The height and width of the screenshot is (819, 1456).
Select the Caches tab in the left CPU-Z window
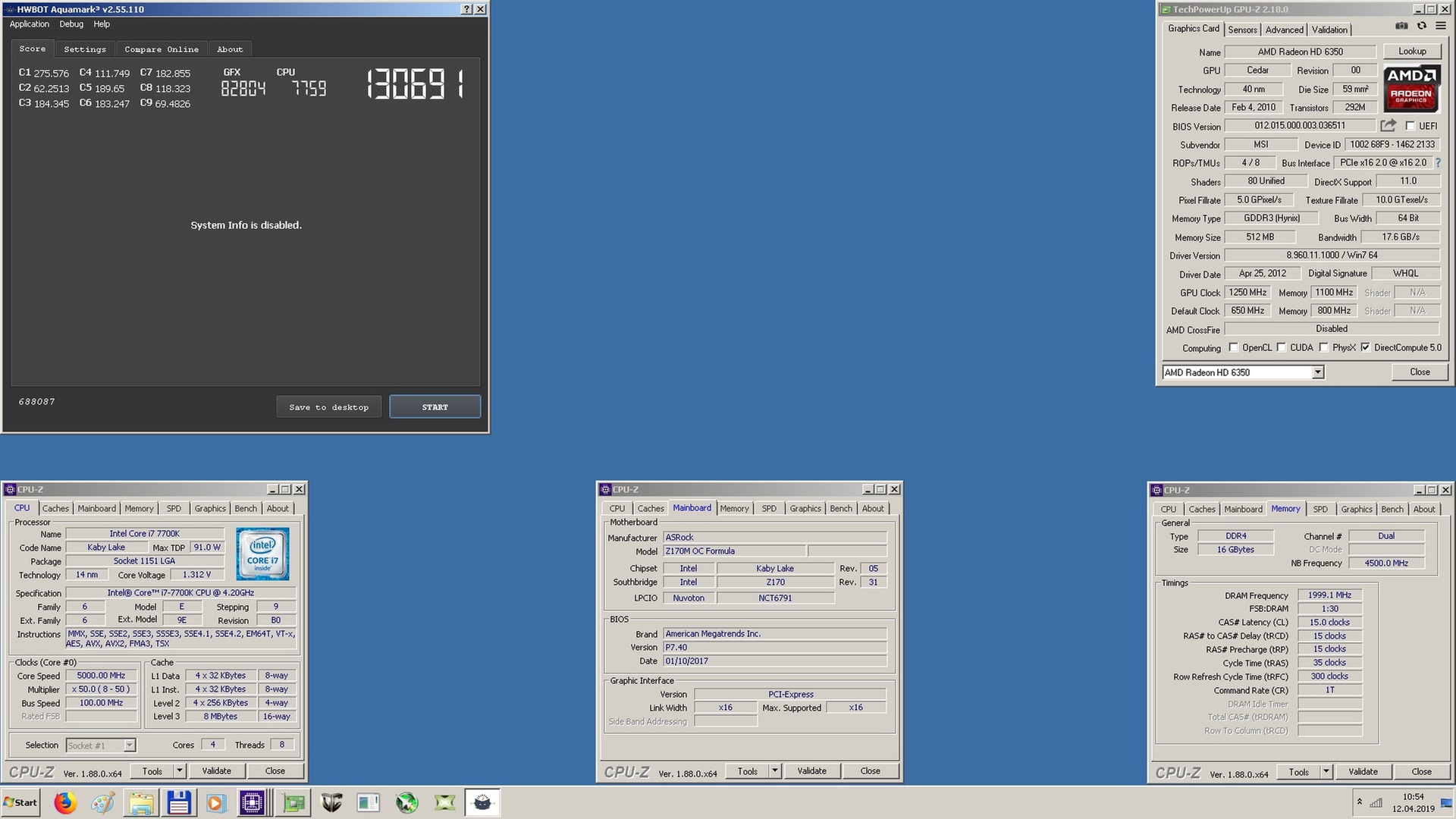click(55, 508)
